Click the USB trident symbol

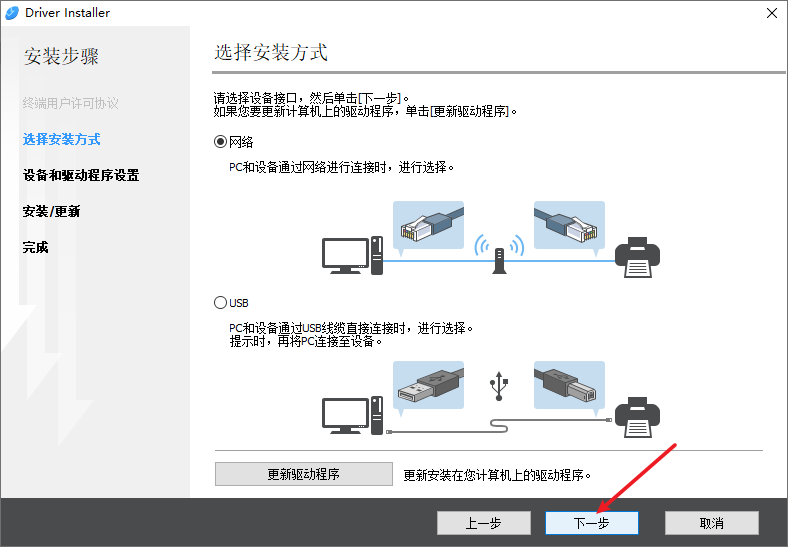(x=499, y=386)
